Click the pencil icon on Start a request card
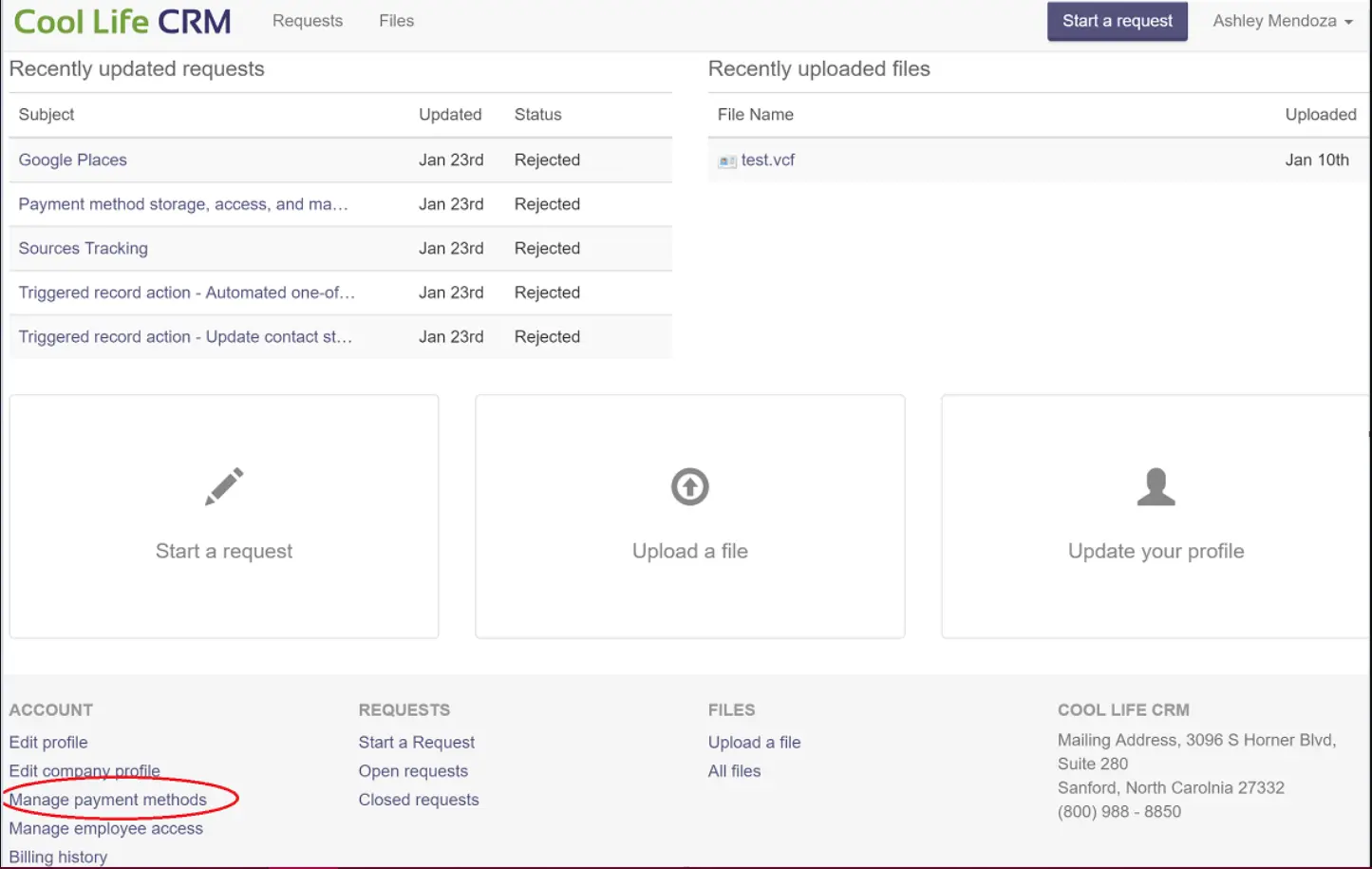Image resolution: width=1372 pixels, height=869 pixels. point(224,485)
